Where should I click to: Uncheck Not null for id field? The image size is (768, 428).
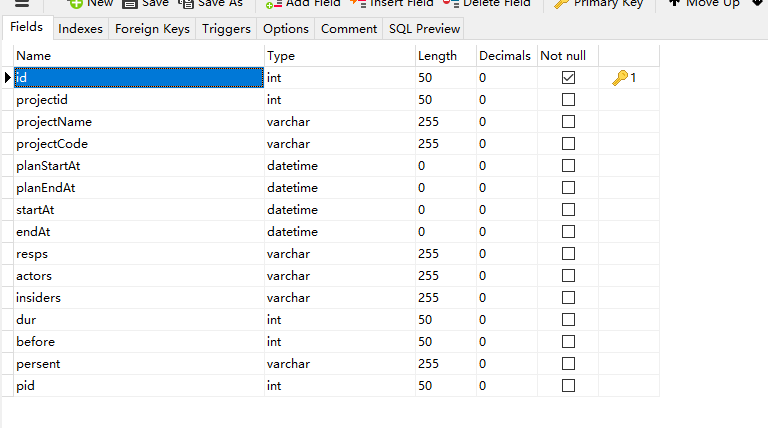[568, 77]
